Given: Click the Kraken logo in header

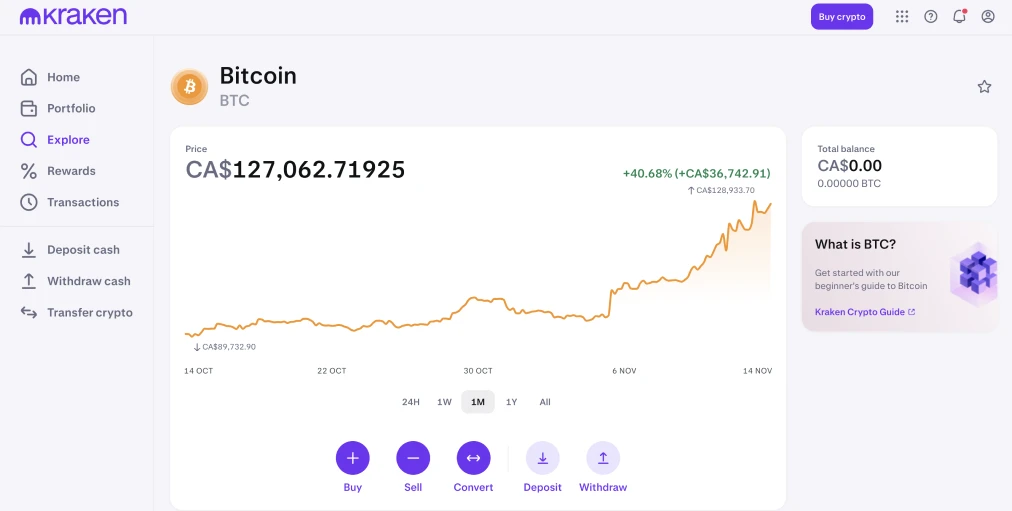Looking at the screenshot, I should tap(73, 16).
